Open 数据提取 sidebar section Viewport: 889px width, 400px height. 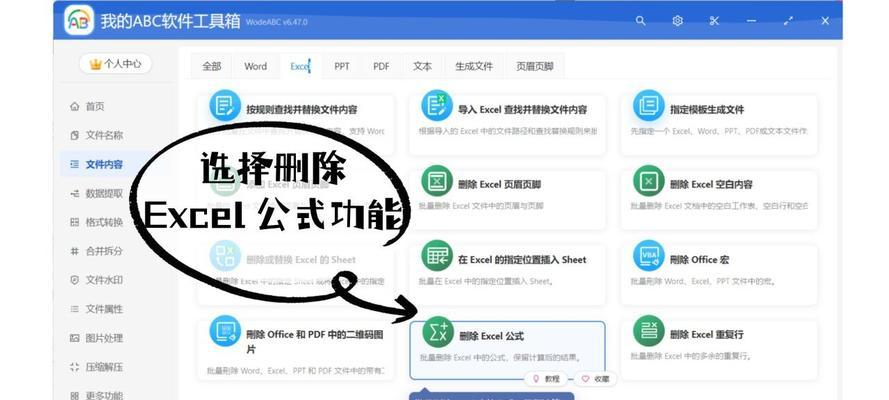click(104, 193)
